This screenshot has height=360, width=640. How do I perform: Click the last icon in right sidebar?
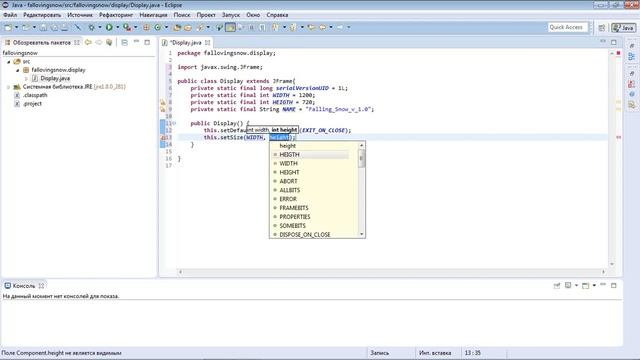pos(632,104)
